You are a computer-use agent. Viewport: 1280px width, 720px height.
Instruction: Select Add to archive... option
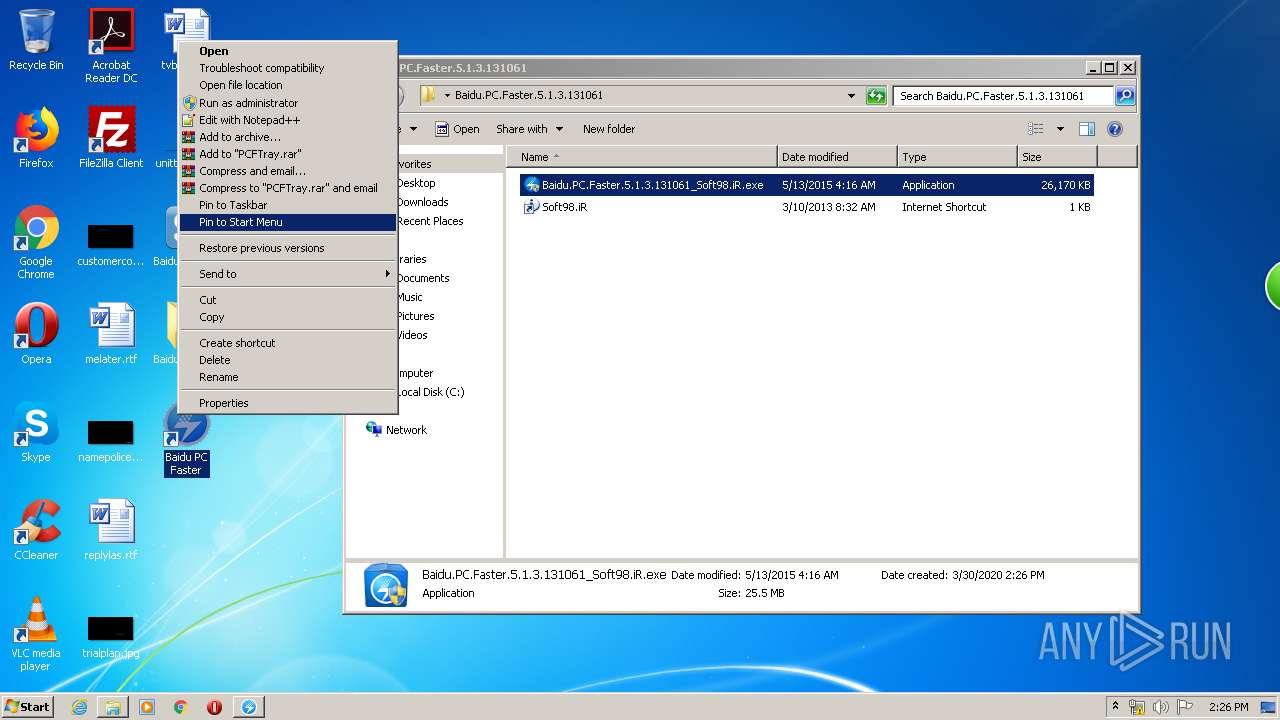[288, 137]
